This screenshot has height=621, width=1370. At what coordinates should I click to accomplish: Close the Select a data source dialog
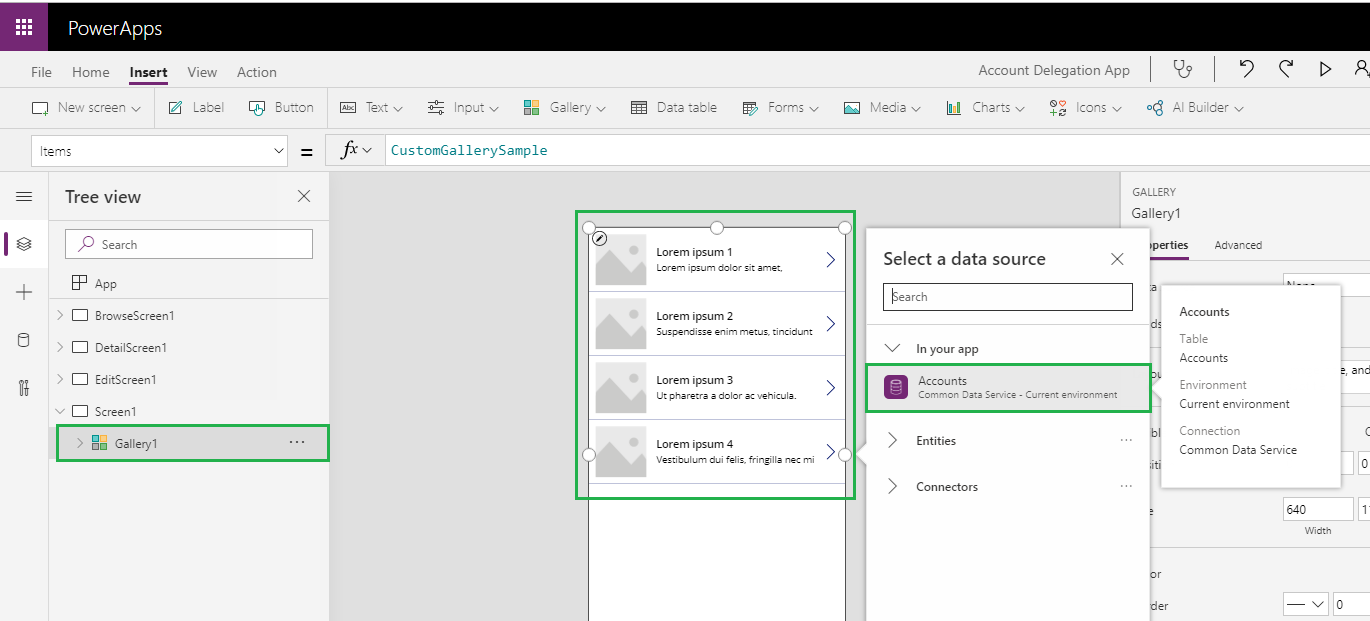coord(1117,259)
